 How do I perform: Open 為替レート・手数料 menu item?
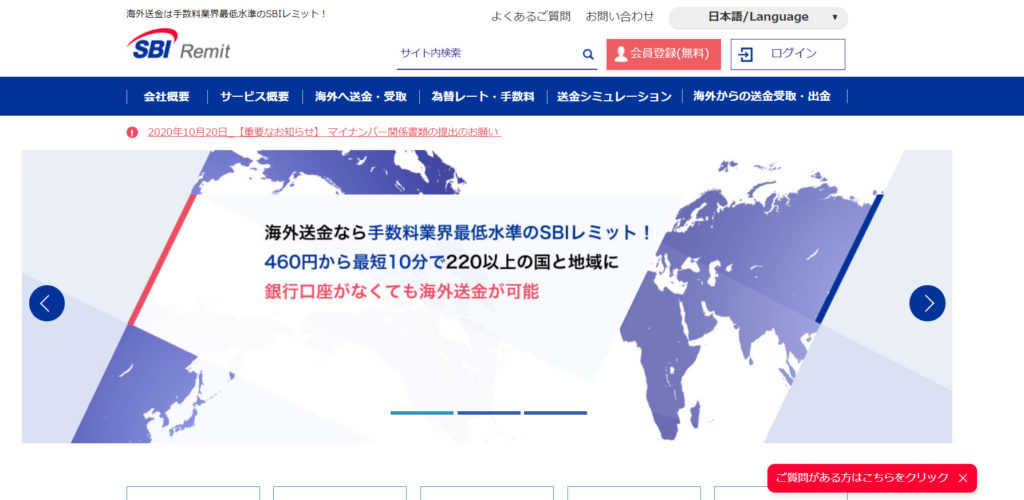[x=483, y=97]
